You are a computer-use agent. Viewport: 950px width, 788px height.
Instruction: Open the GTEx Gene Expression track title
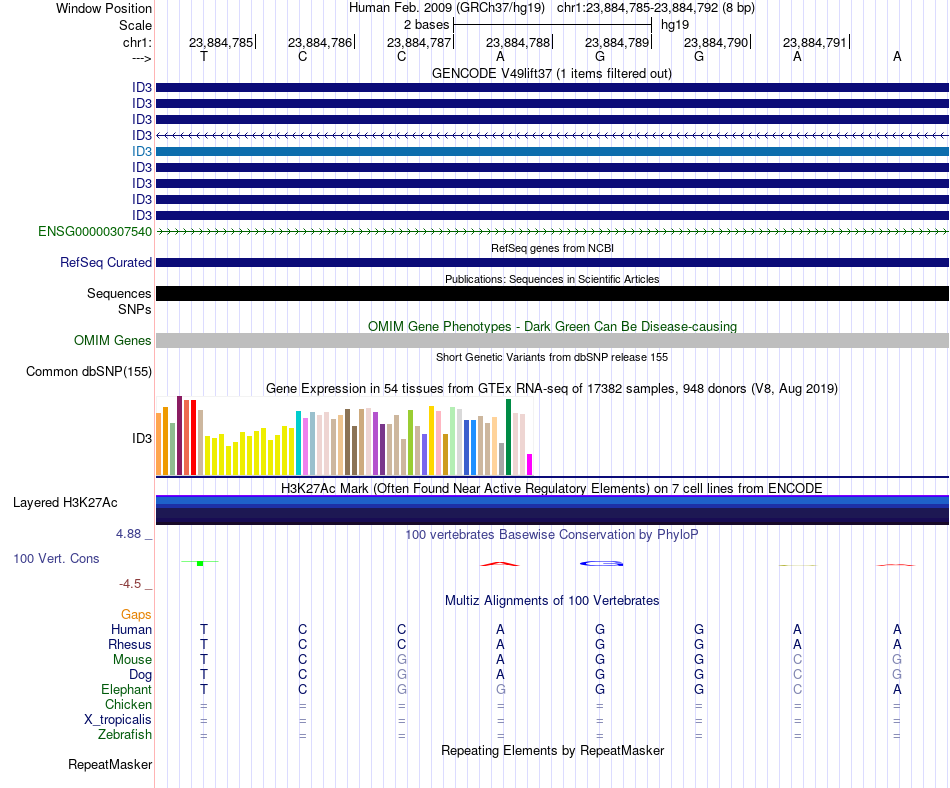tap(552, 388)
